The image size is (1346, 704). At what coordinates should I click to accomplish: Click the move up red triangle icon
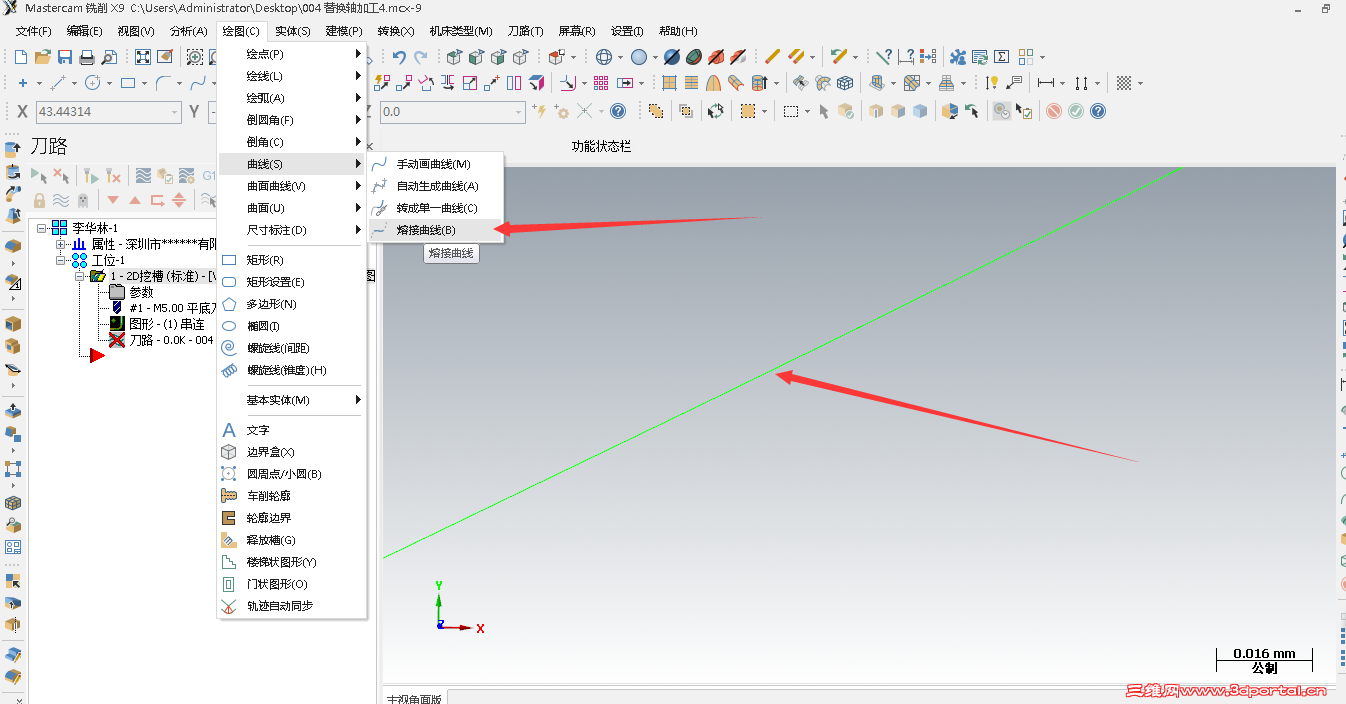(135, 200)
